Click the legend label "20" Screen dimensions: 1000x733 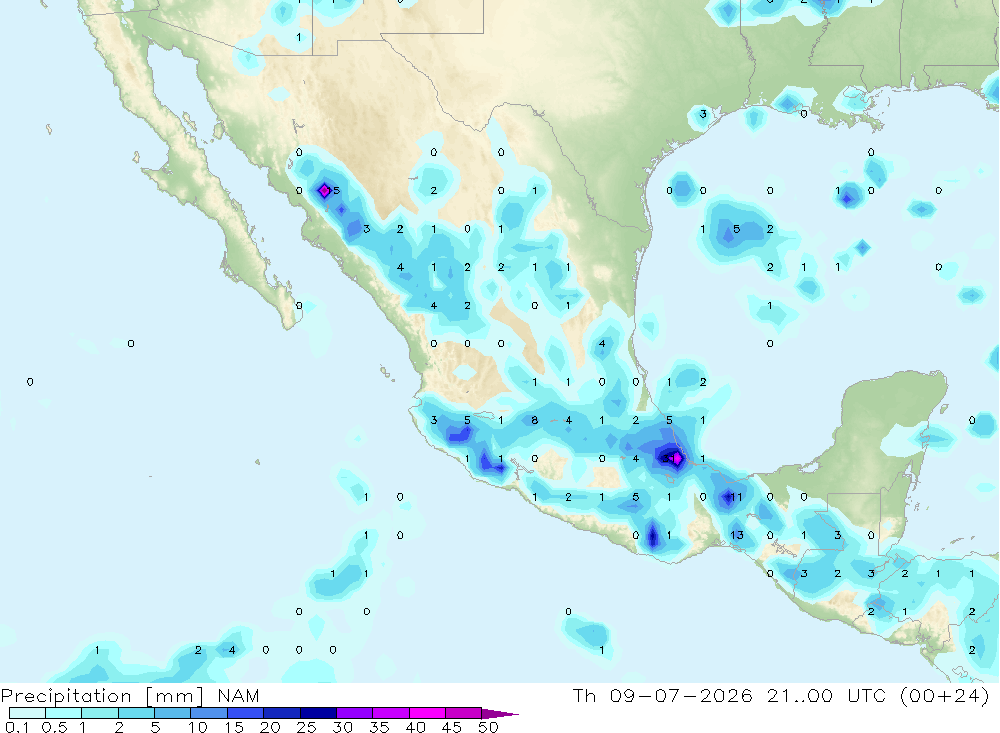(x=270, y=727)
